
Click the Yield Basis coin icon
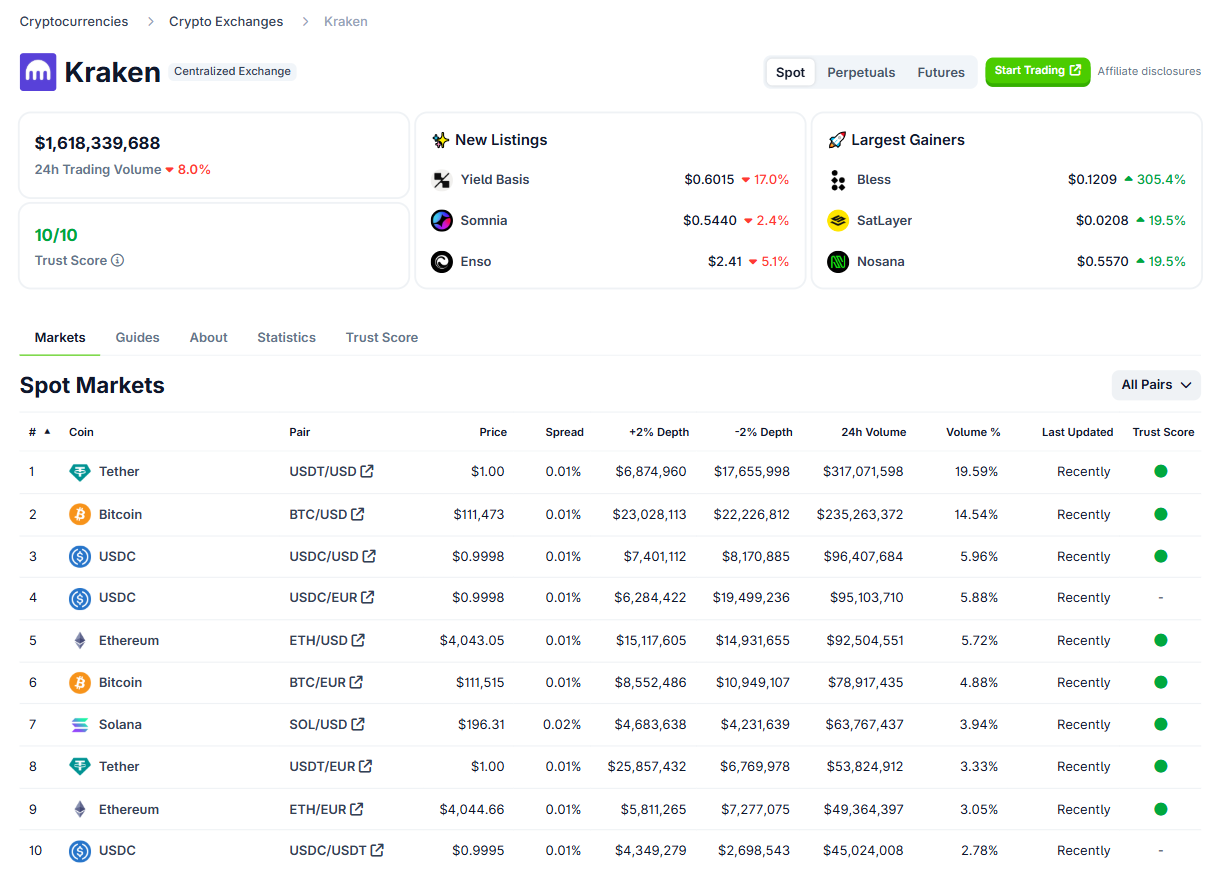coord(441,180)
